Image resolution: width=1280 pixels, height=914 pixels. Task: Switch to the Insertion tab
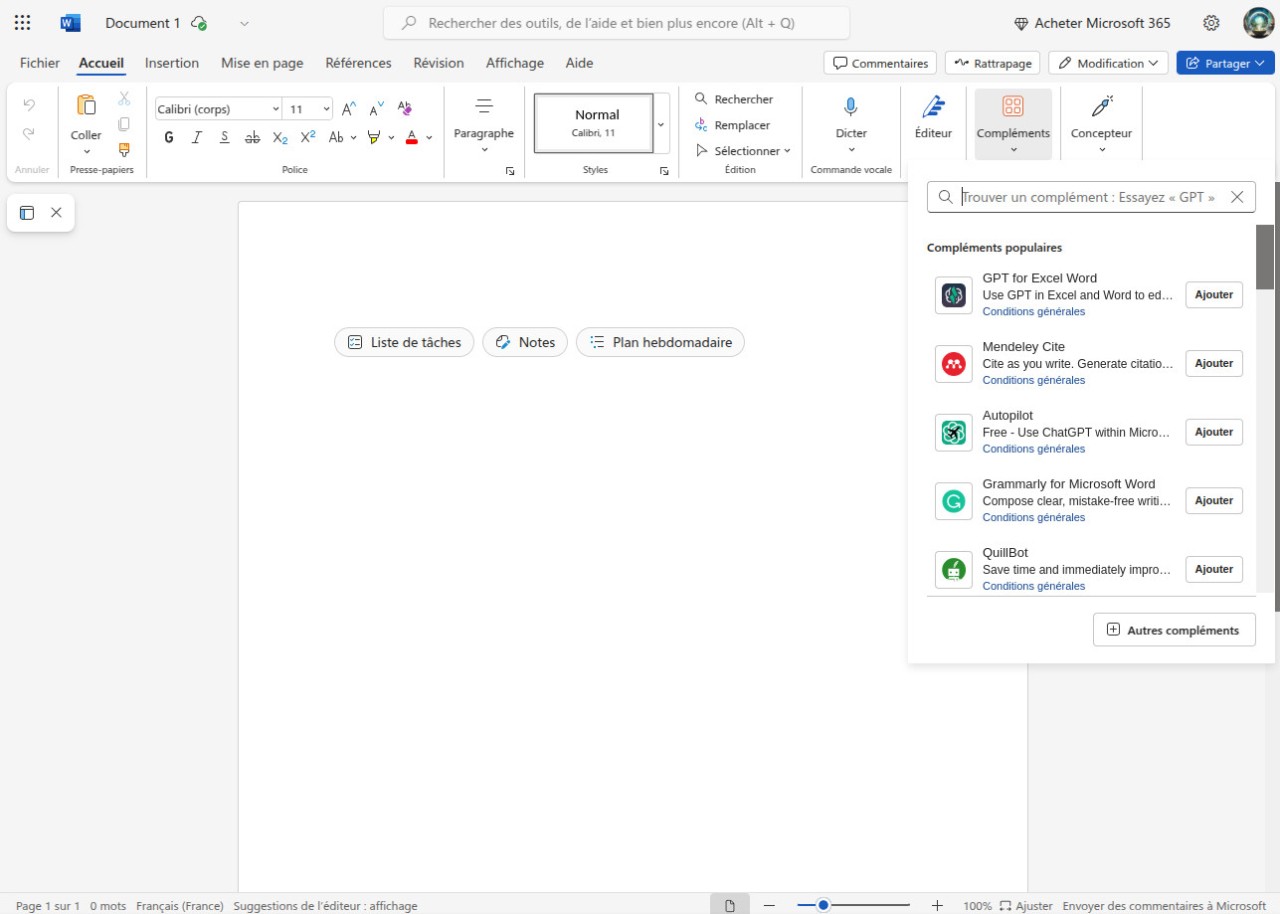tap(171, 62)
